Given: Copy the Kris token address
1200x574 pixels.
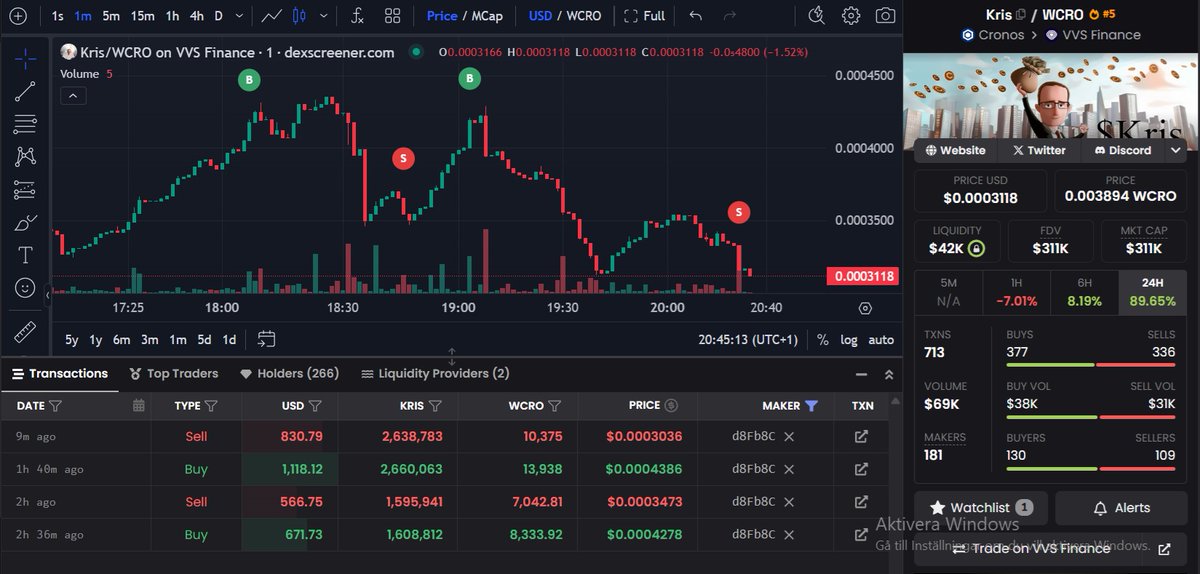Looking at the screenshot, I should [x=1021, y=14].
